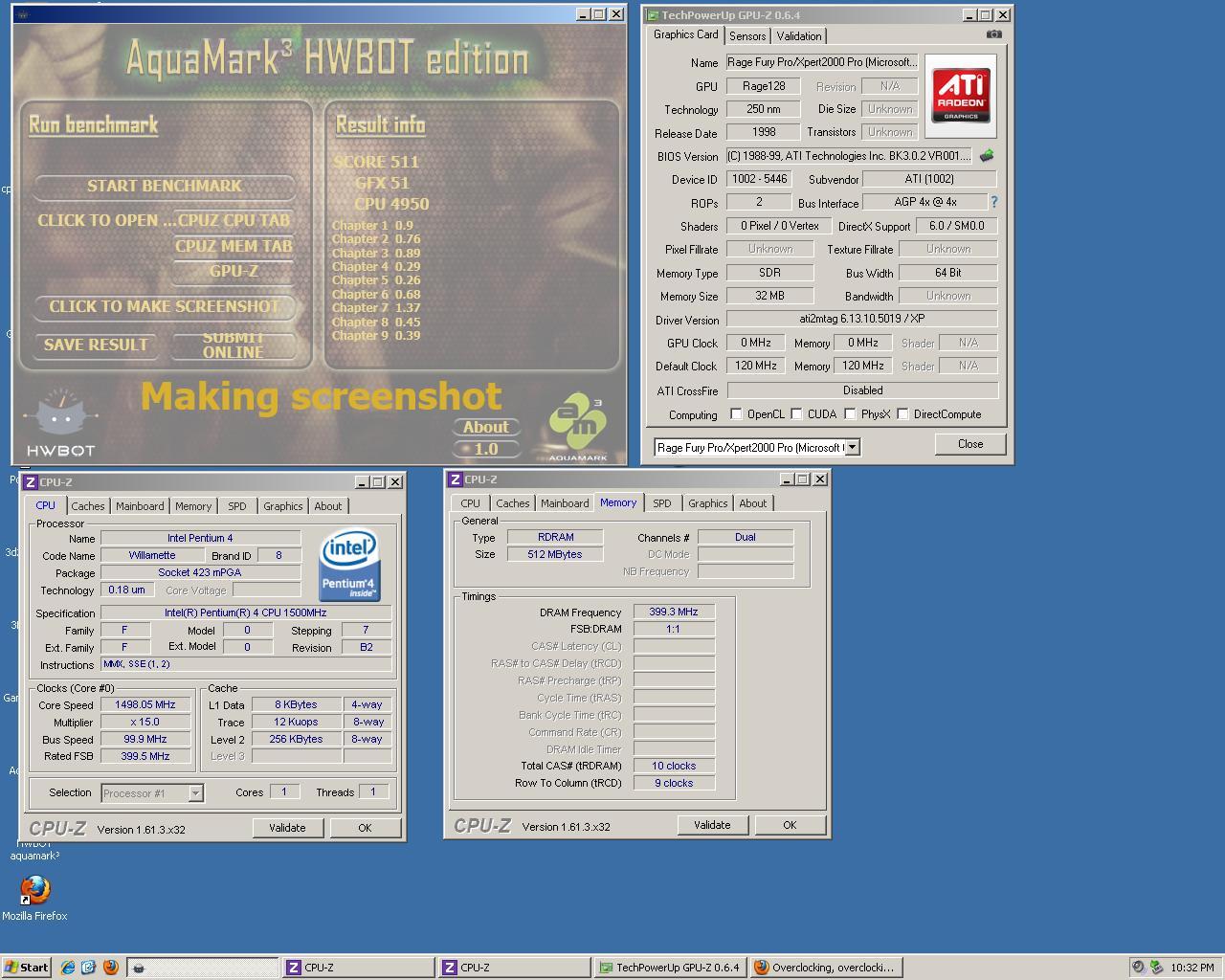
Task: Click the AquaMark window title bar icon
Action: [22, 14]
